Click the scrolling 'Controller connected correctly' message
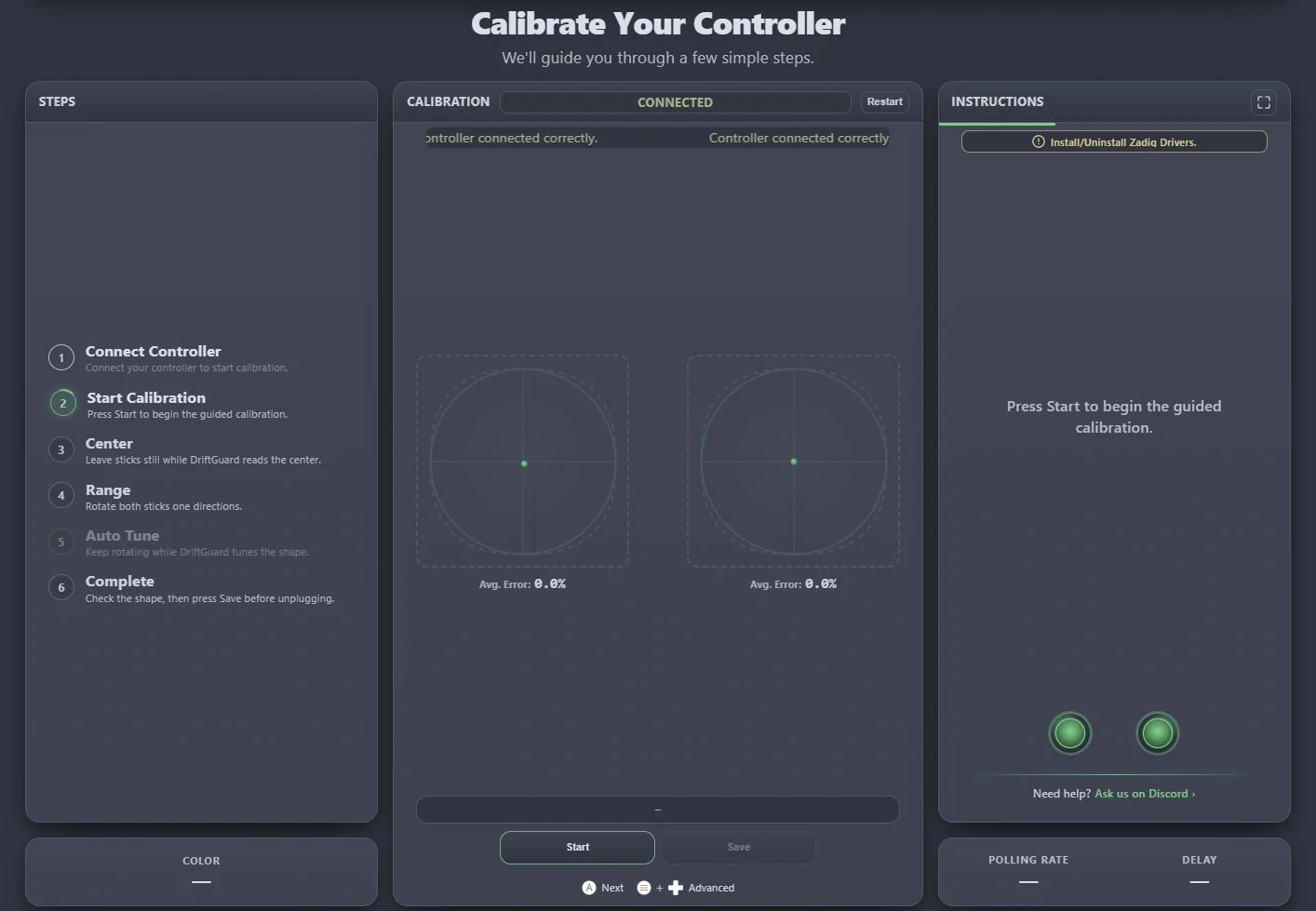This screenshot has height=911, width=1316. pos(658,138)
